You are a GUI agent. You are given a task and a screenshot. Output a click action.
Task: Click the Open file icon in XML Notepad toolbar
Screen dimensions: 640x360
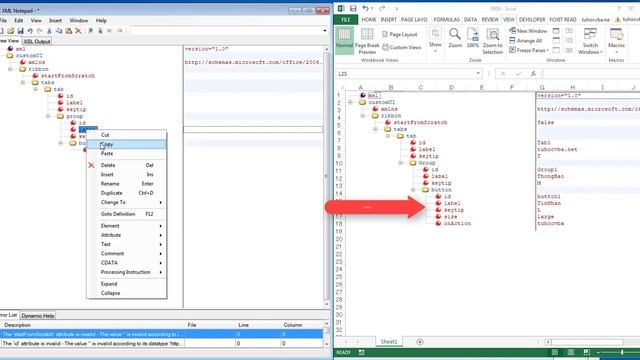(11, 31)
